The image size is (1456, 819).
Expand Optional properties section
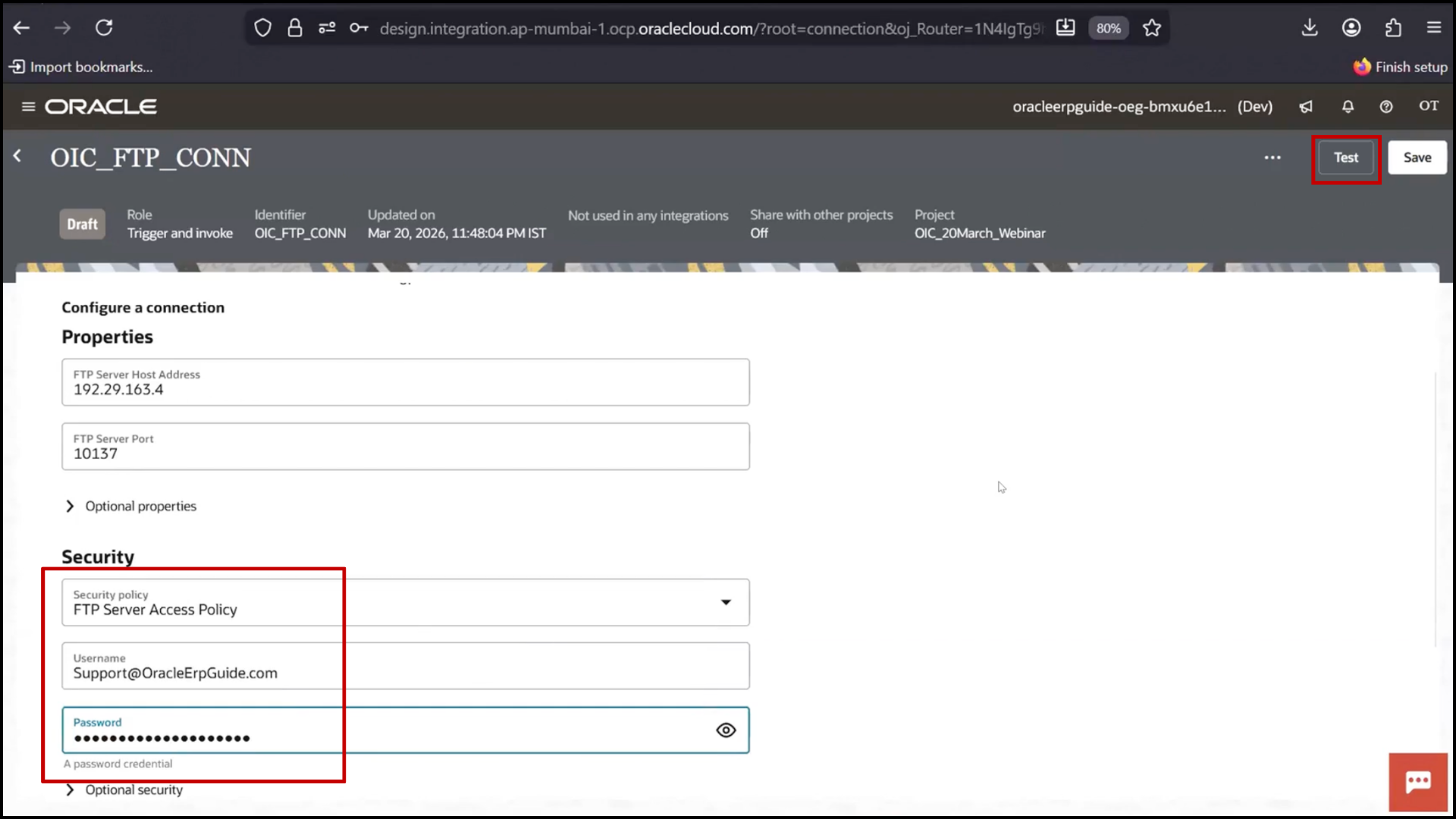tap(130, 506)
